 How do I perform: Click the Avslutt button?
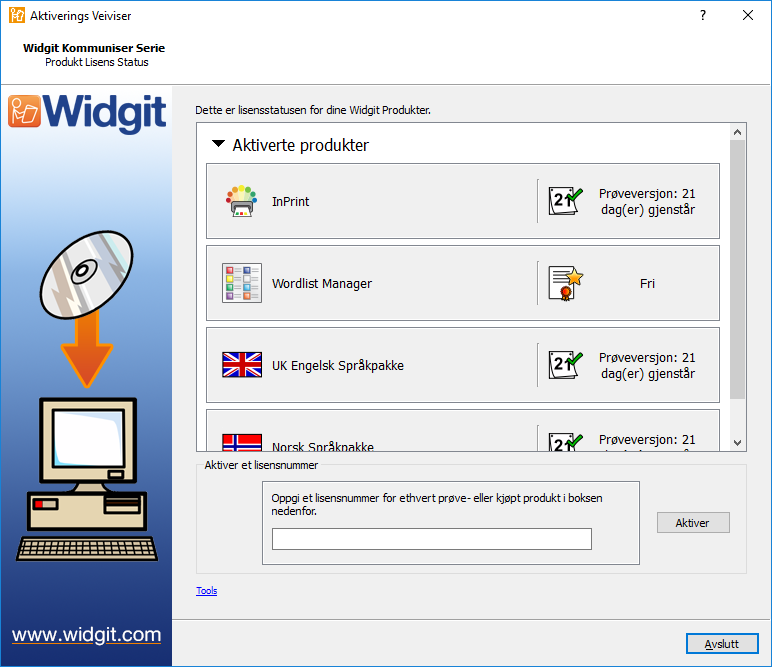pyautogui.click(x=722, y=644)
